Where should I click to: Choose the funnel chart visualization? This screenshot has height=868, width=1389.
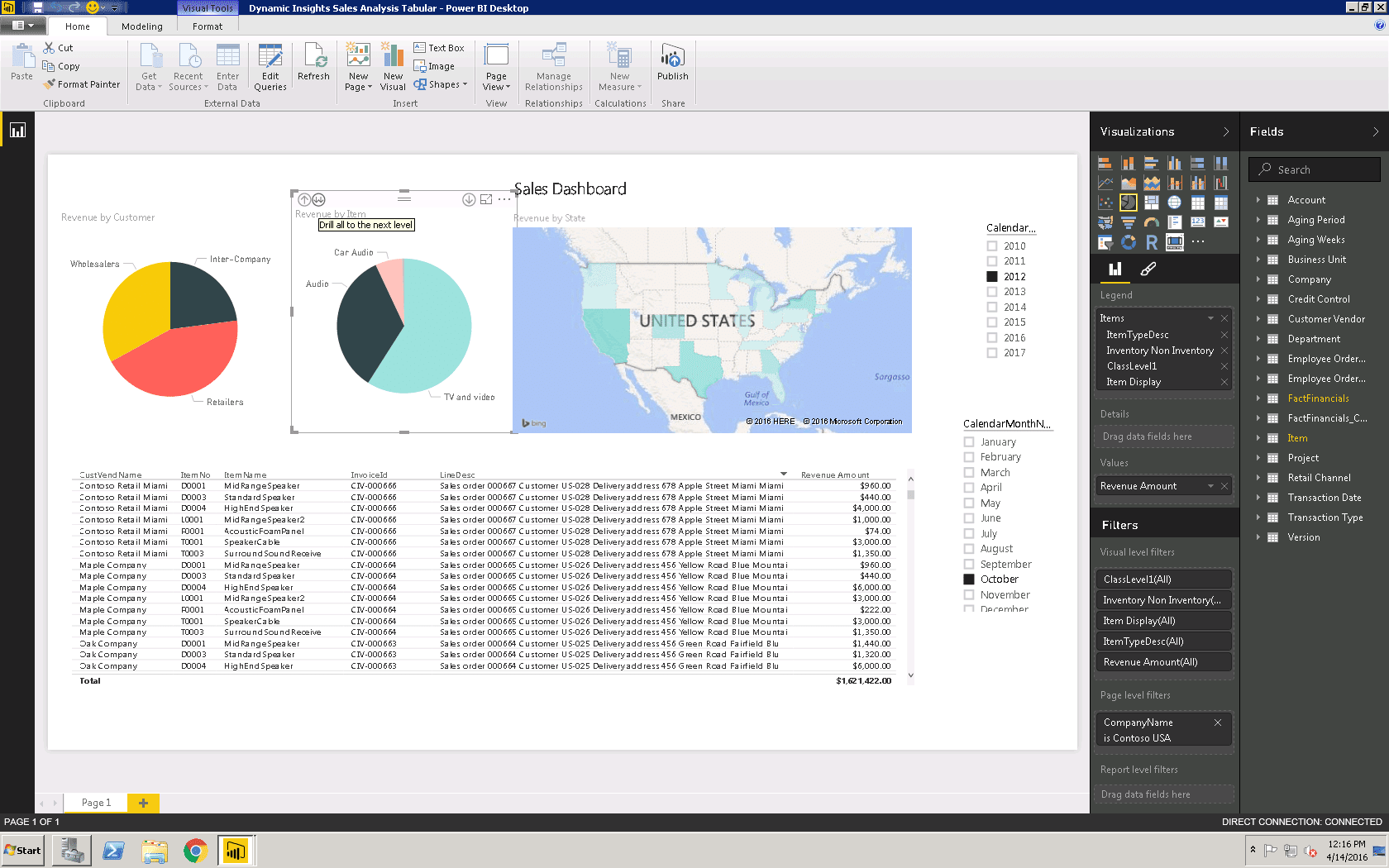click(1129, 222)
